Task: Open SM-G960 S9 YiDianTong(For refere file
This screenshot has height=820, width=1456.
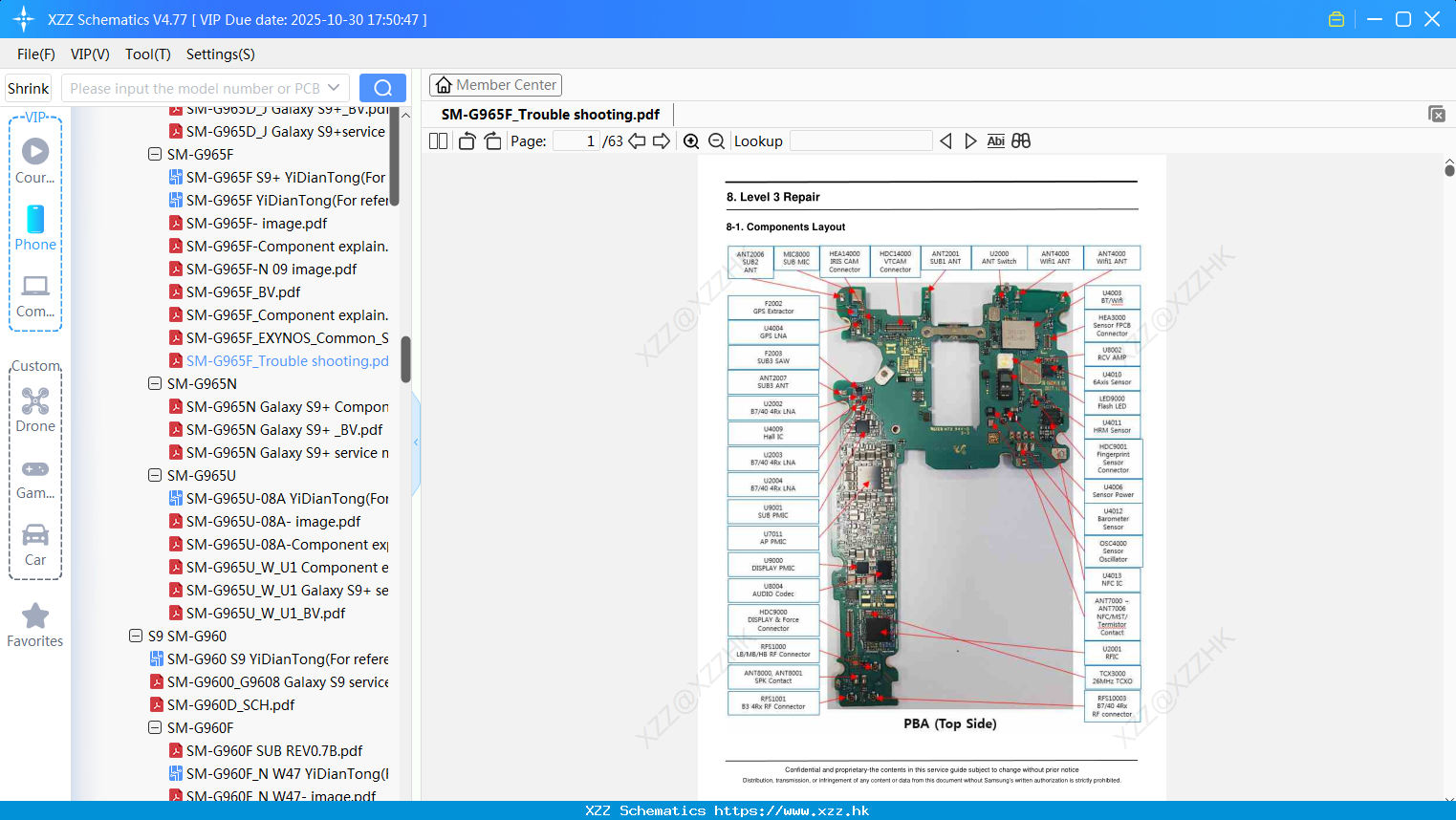Action: click(269, 658)
